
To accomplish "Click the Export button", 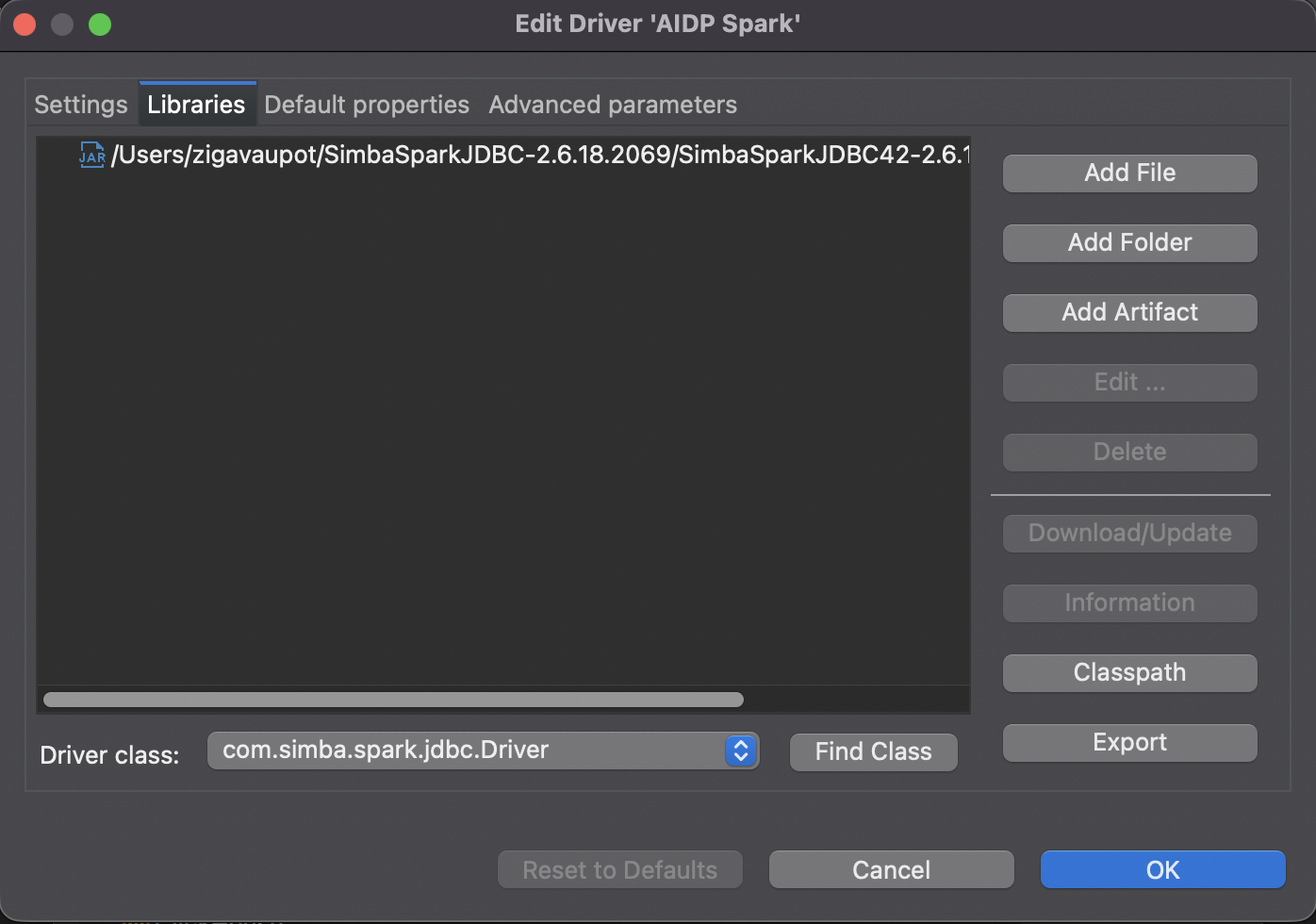I will click(x=1129, y=742).
